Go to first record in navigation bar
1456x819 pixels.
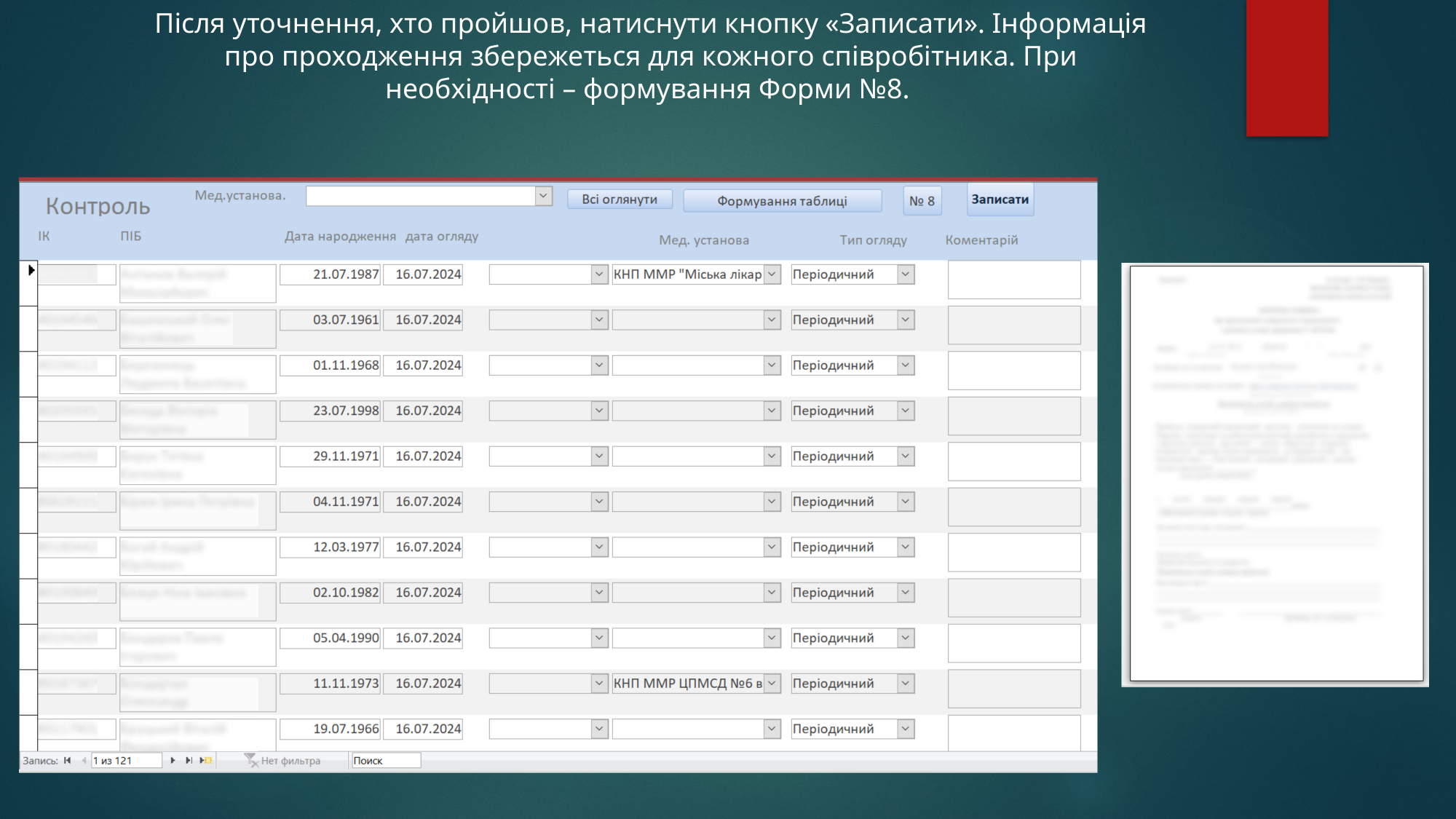pyautogui.click(x=67, y=761)
